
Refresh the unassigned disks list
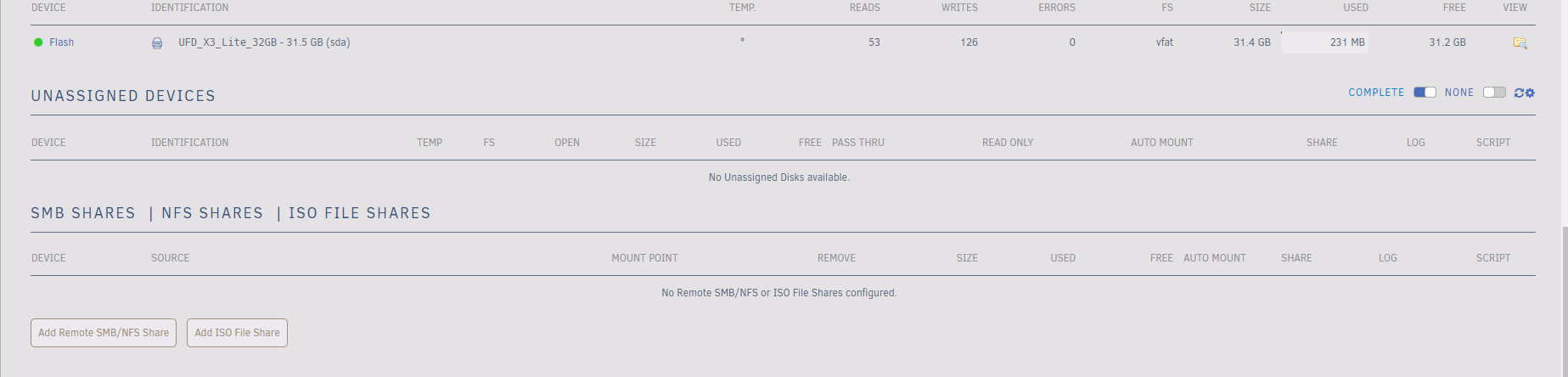(1519, 93)
